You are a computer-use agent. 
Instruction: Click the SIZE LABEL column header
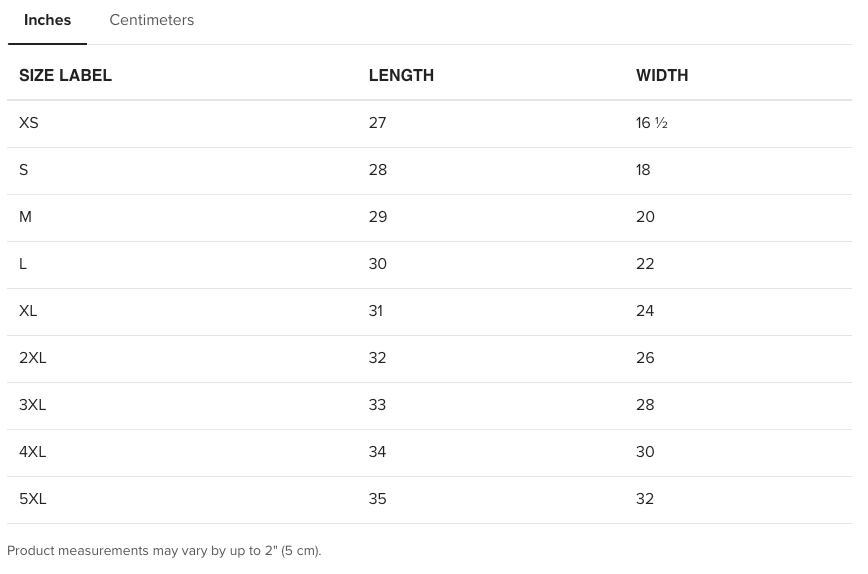point(65,76)
